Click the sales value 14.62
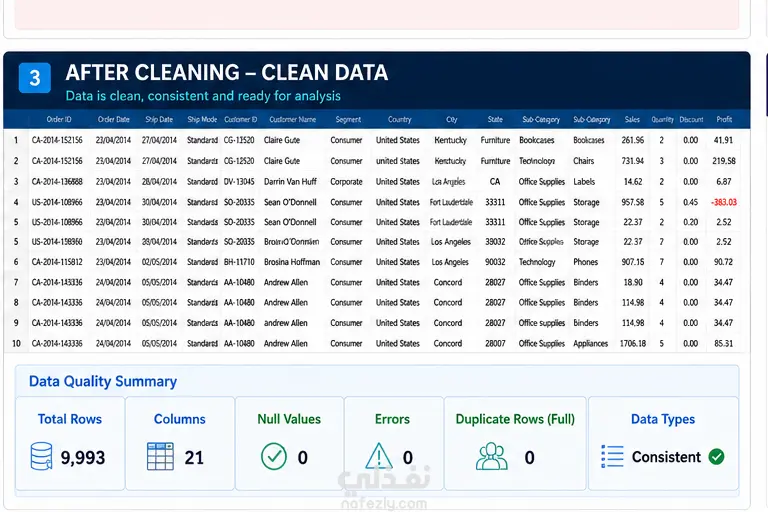The height and width of the screenshot is (512, 768). 633,181
